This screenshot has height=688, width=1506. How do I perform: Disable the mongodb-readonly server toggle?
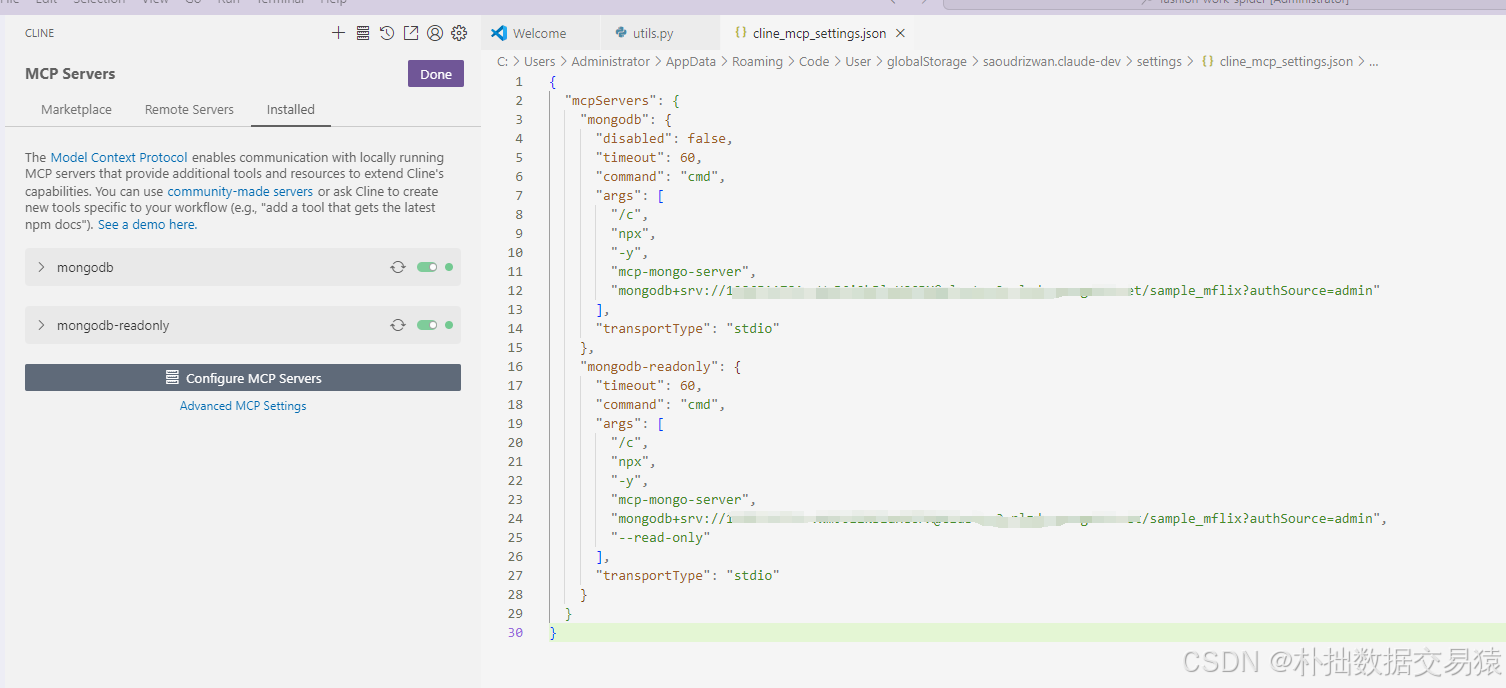427,325
